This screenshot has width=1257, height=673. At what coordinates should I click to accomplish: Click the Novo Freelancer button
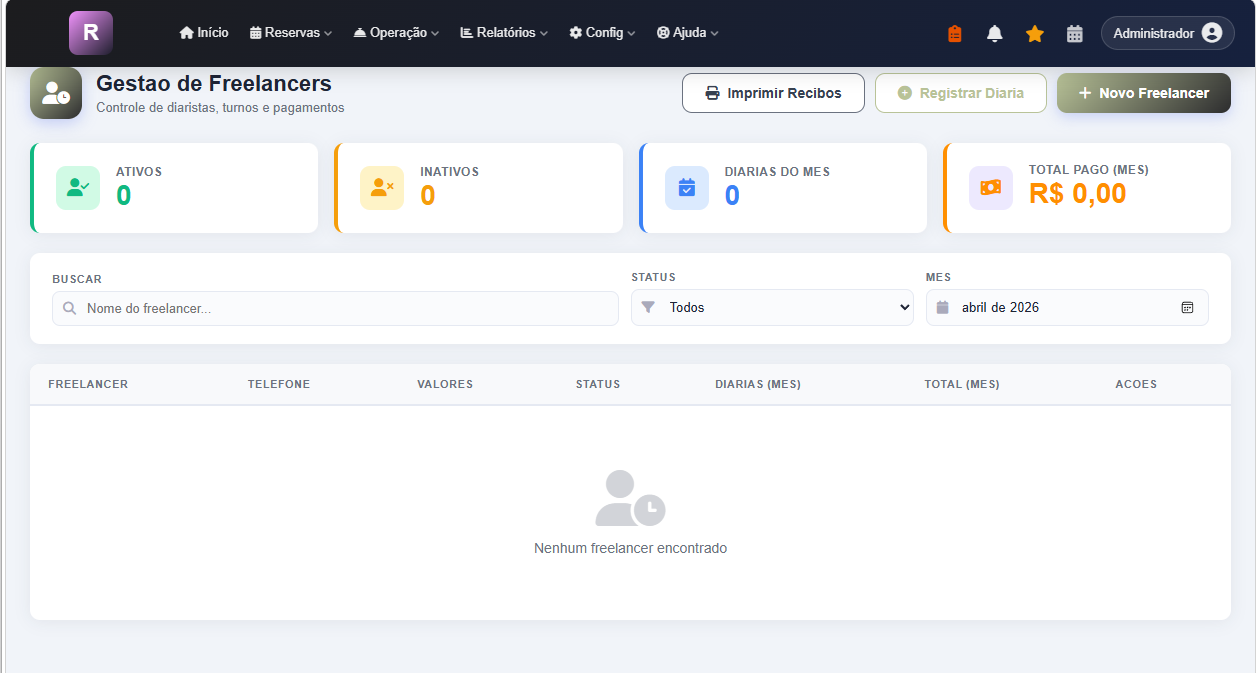pyautogui.click(x=1143, y=93)
